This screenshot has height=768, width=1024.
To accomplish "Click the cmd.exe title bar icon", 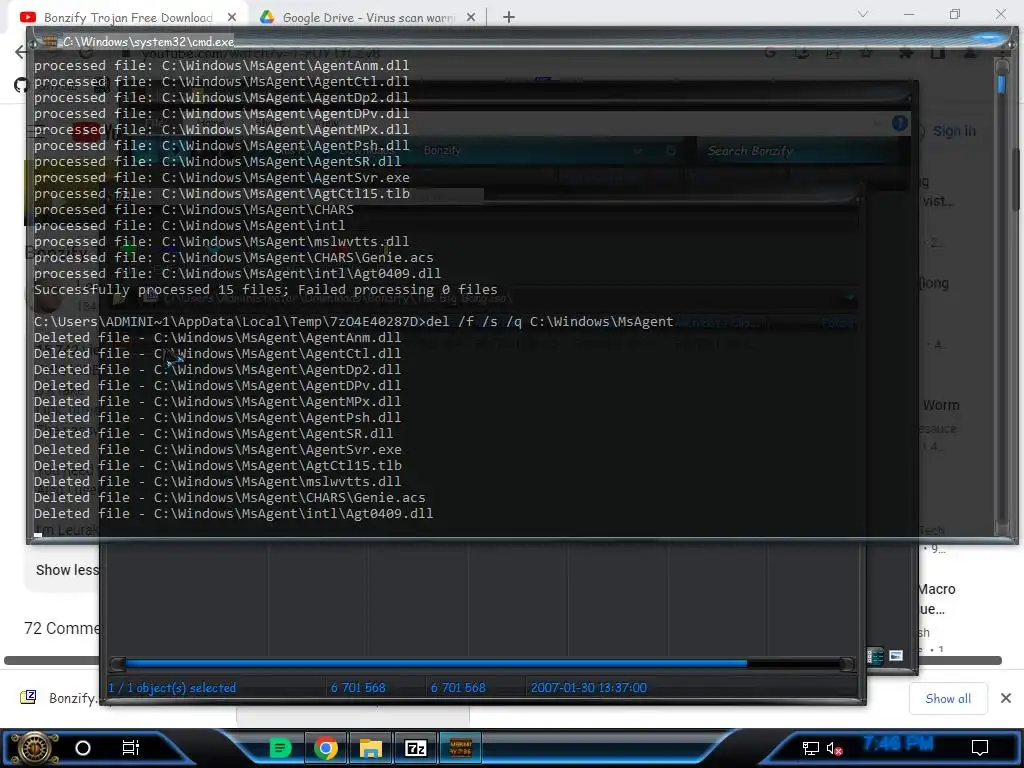I will pos(50,41).
